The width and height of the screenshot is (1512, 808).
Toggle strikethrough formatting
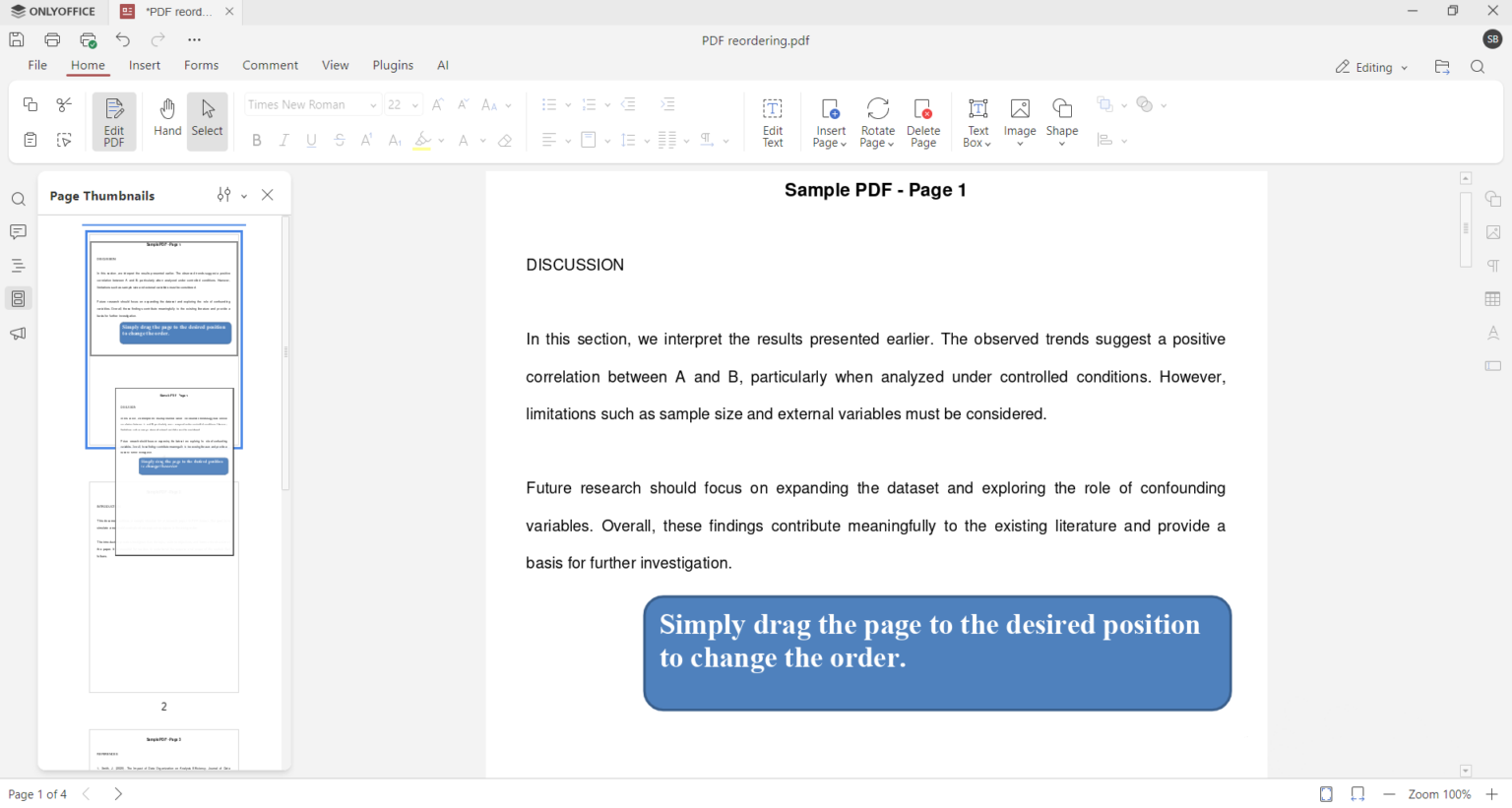tap(339, 140)
